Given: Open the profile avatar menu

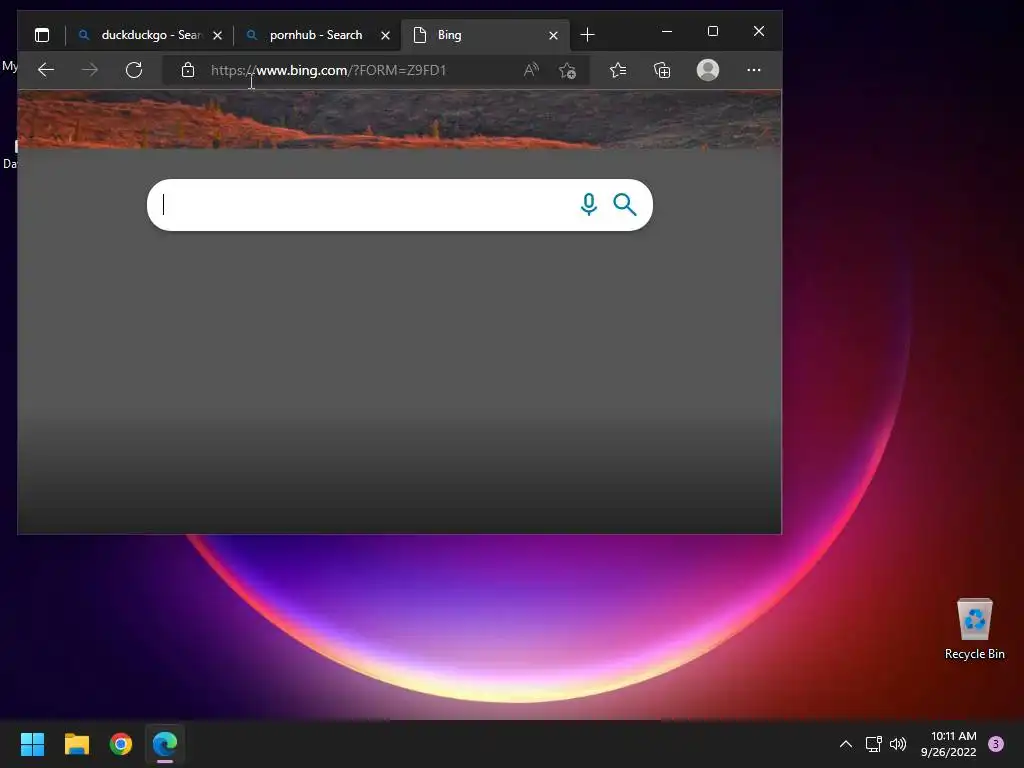Looking at the screenshot, I should point(708,70).
